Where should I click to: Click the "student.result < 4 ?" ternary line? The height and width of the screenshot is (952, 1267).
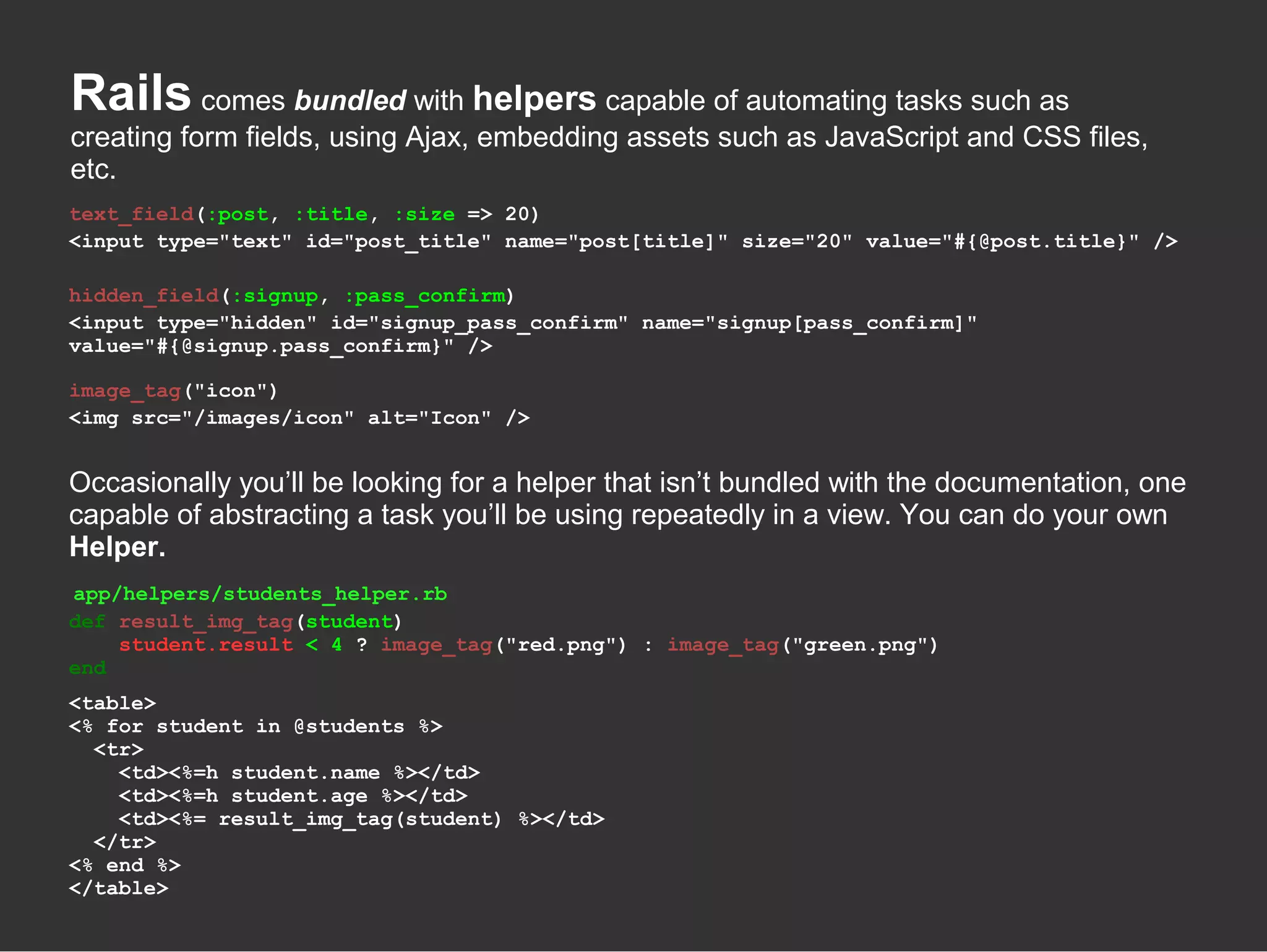pyautogui.click(x=529, y=645)
